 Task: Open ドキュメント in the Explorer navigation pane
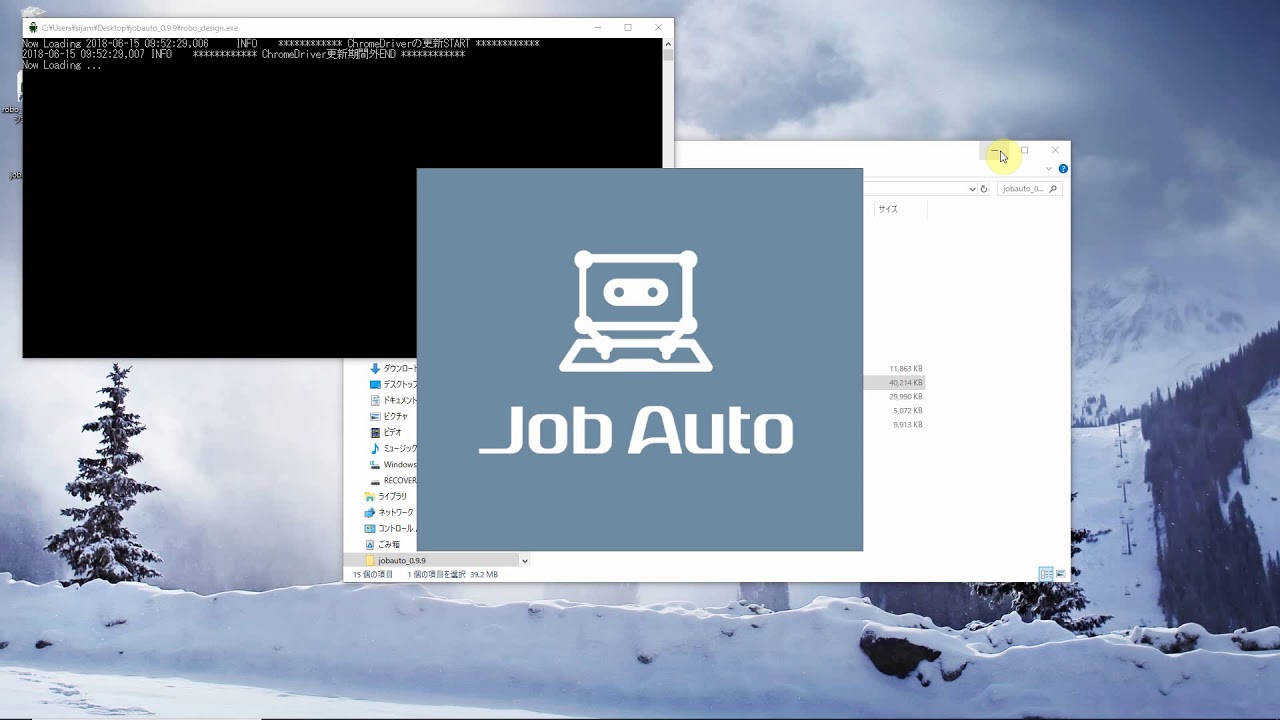393,400
